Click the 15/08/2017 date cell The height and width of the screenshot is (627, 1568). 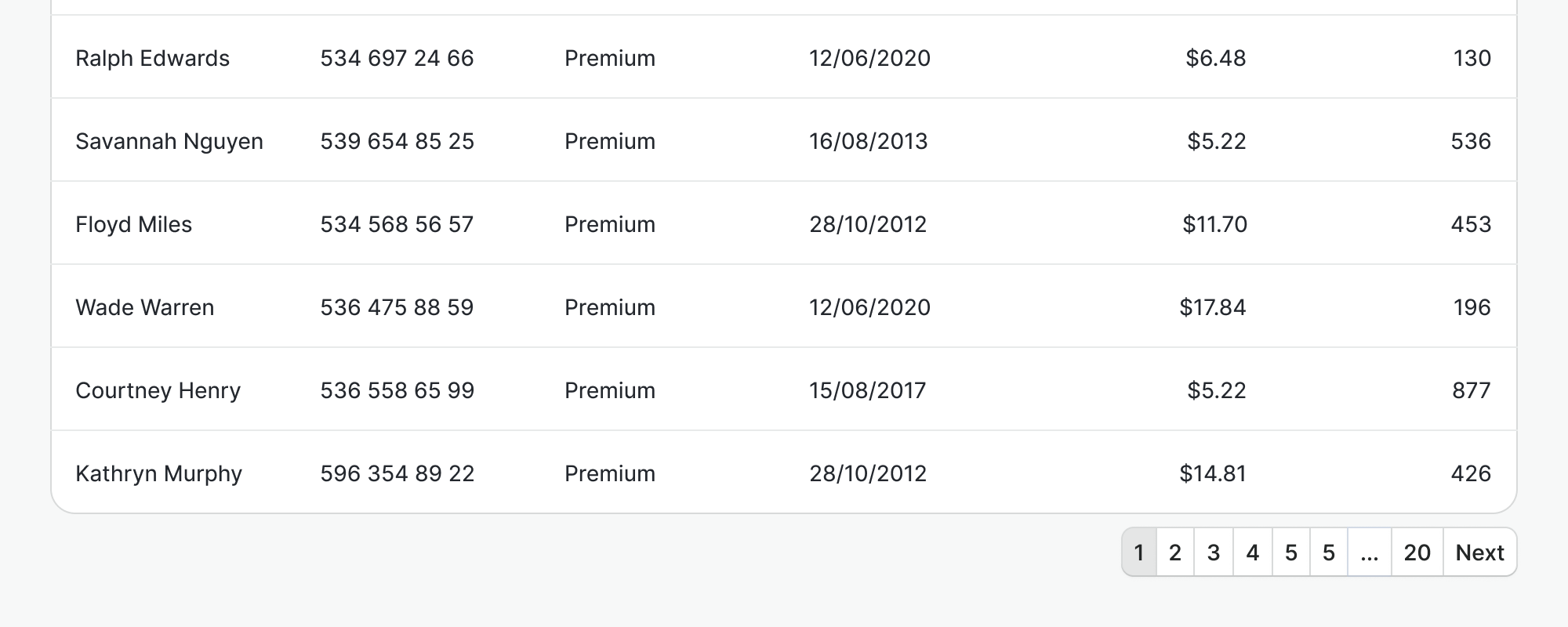(867, 390)
